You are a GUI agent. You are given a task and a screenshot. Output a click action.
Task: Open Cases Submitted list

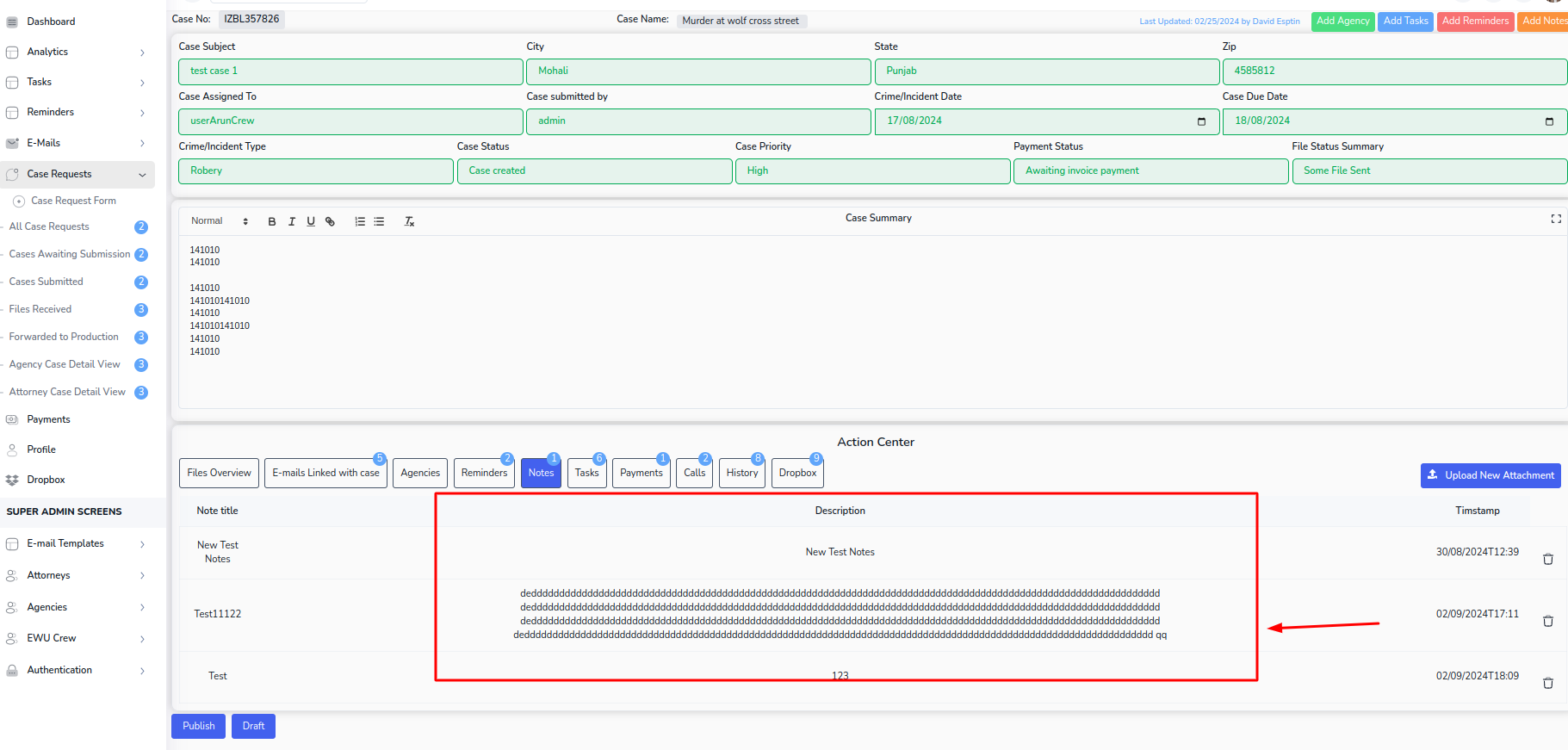(x=46, y=282)
